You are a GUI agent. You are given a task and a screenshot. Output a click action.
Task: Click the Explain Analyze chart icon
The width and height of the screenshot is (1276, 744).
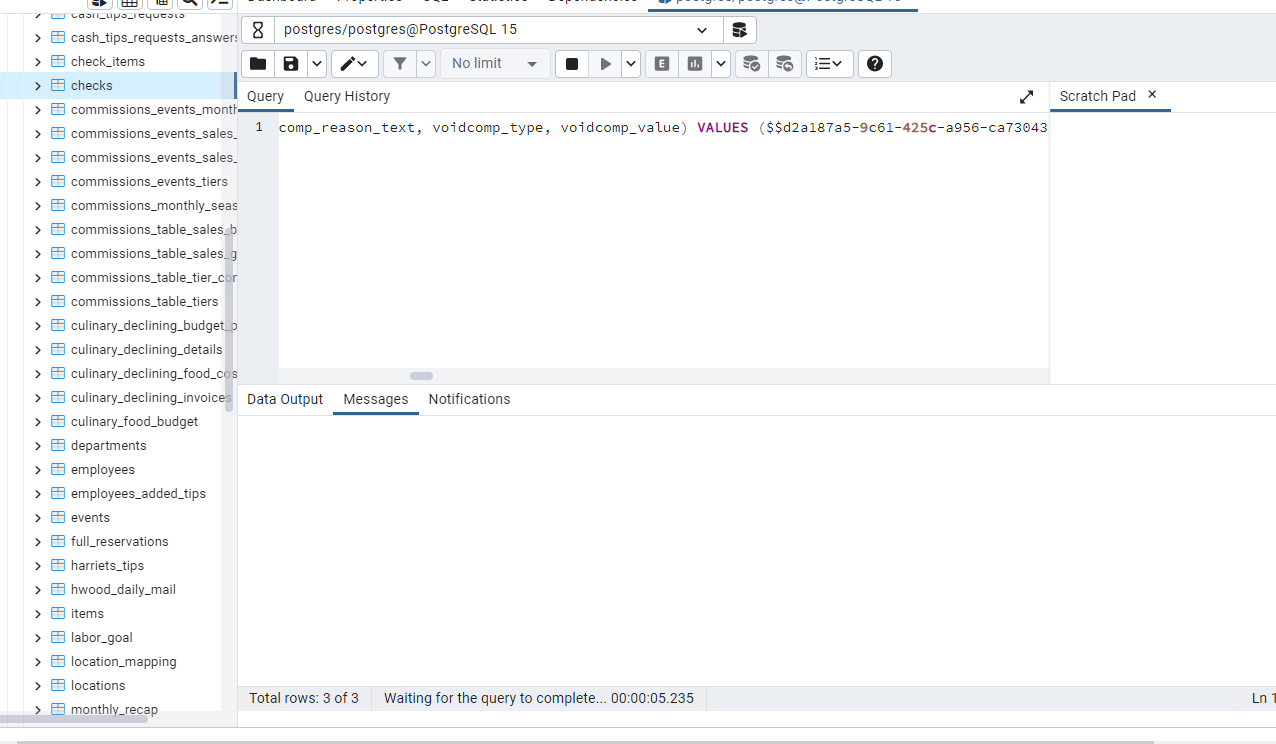click(x=695, y=64)
